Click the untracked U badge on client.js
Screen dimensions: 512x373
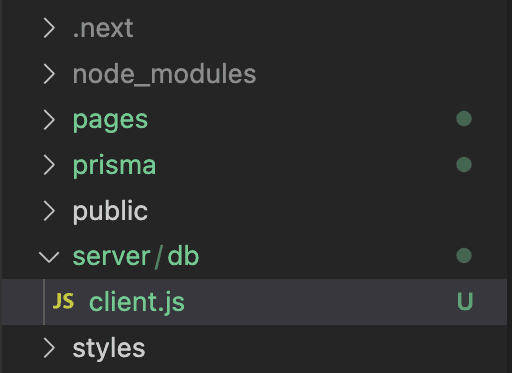465,302
